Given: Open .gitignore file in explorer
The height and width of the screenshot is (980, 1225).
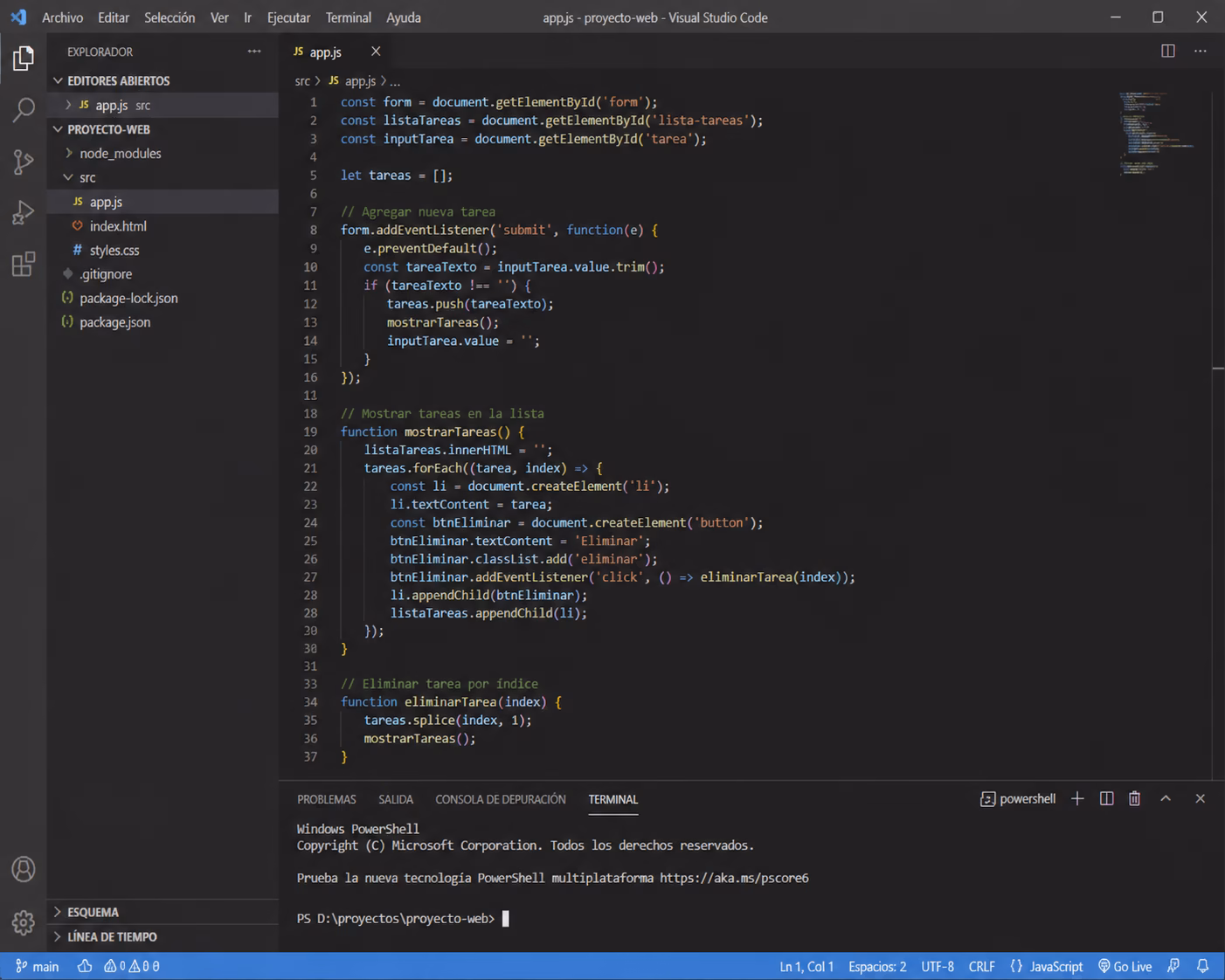Looking at the screenshot, I should coord(163,273).
